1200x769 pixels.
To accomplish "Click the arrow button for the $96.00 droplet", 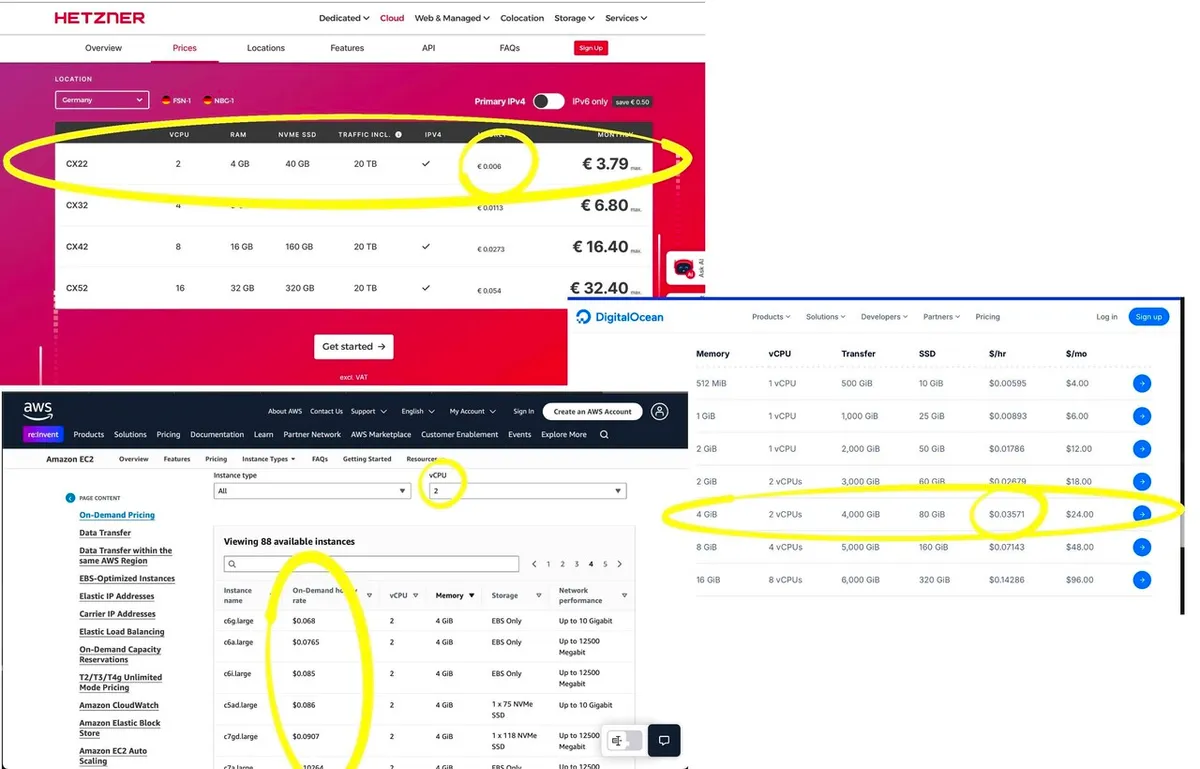I will [x=1142, y=580].
